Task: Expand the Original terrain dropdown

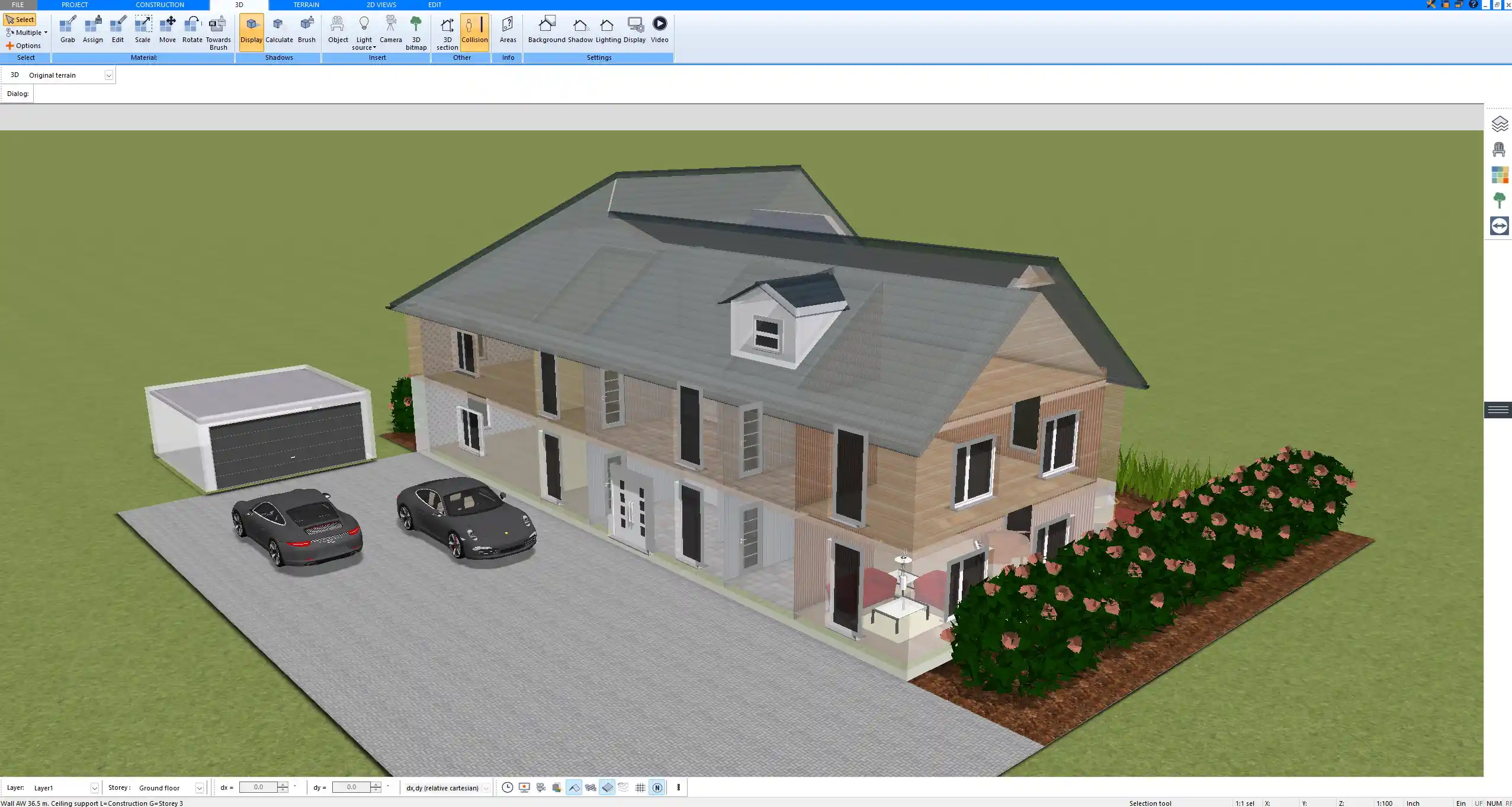Action: point(108,75)
